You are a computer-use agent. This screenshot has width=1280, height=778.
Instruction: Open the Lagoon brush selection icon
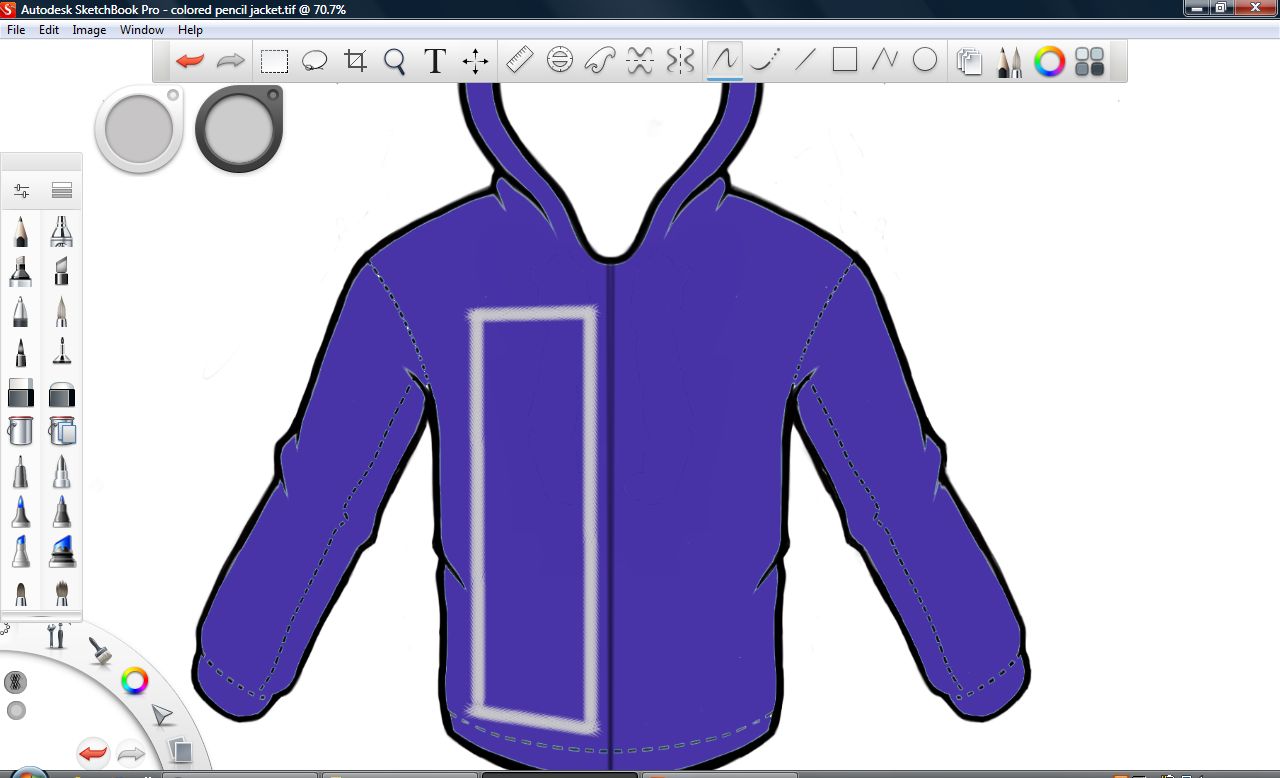pos(99,651)
